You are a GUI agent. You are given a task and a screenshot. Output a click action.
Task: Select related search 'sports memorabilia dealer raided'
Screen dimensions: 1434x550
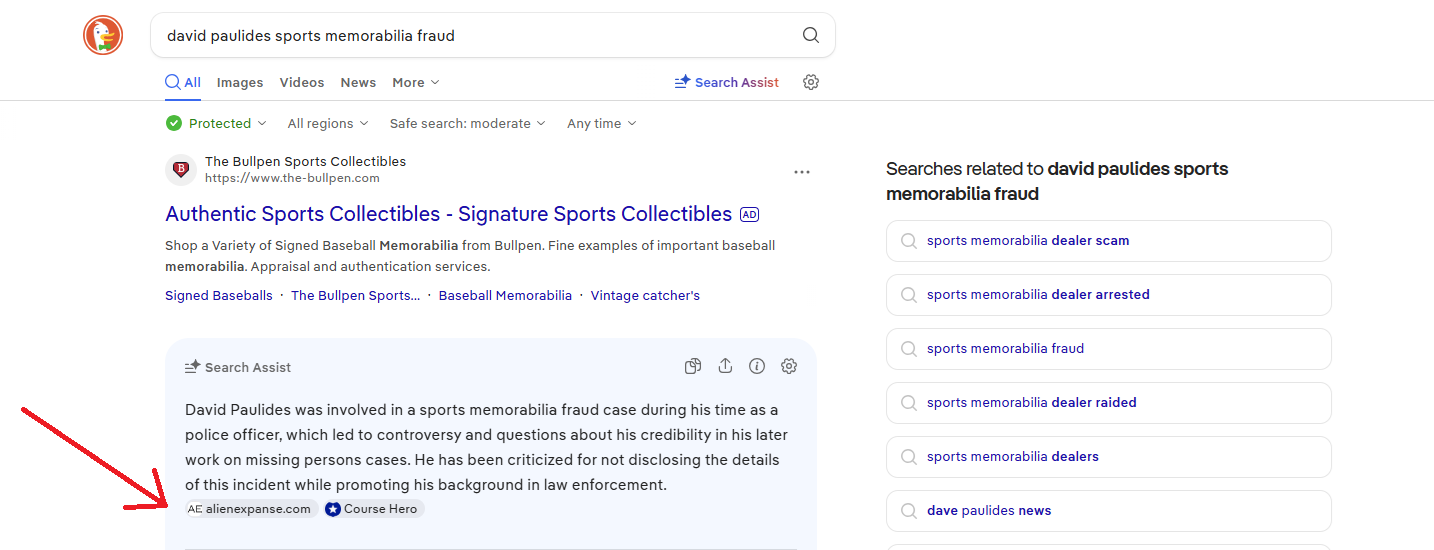point(1109,403)
